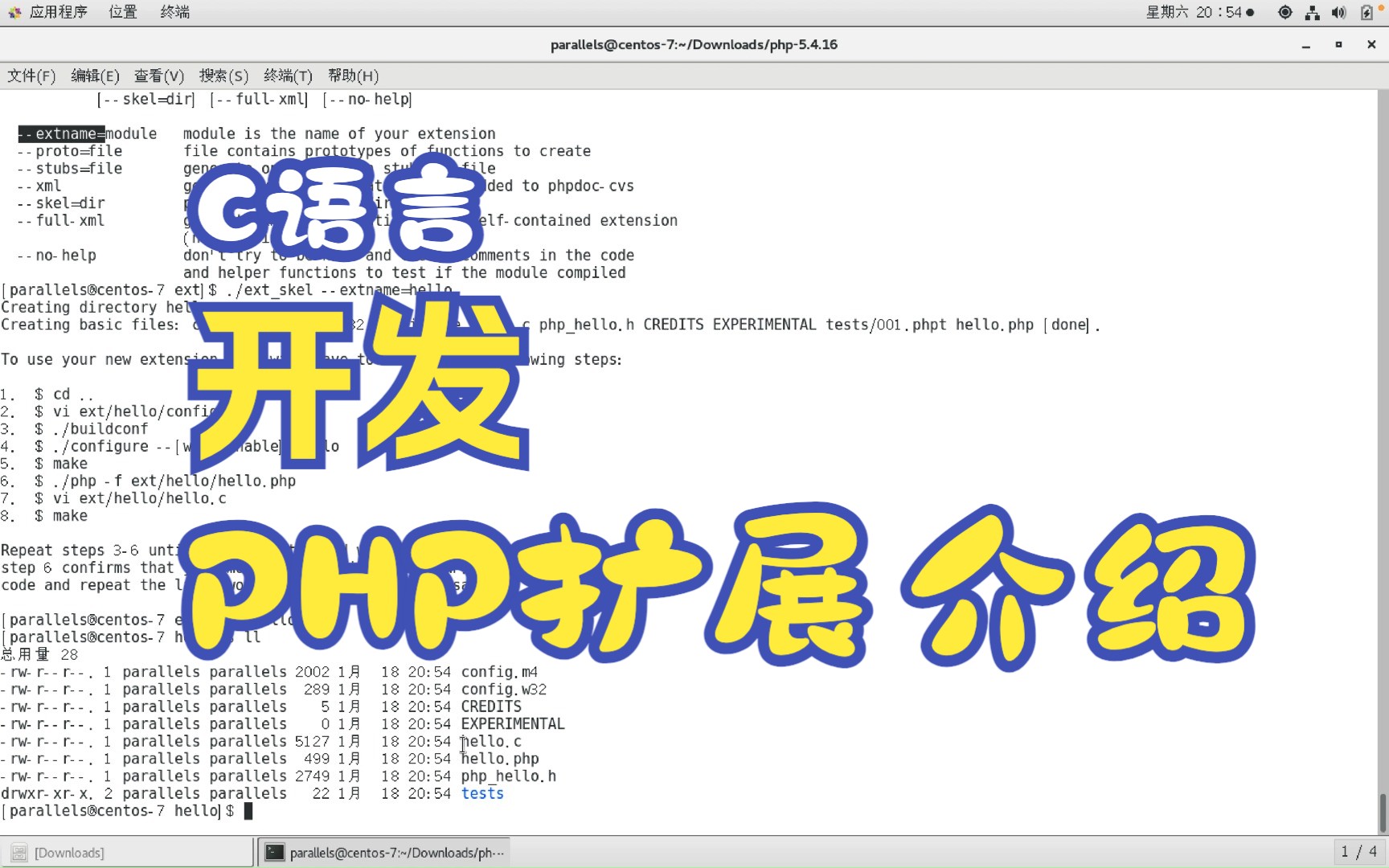Image resolution: width=1389 pixels, height=868 pixels.
Task: Click the CREDITS file name
Action: 491,706
